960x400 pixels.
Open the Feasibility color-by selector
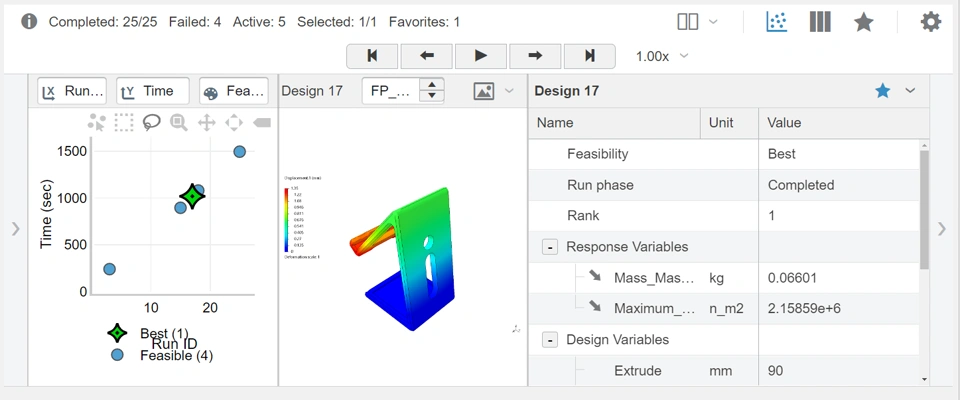tap(234, 91)
